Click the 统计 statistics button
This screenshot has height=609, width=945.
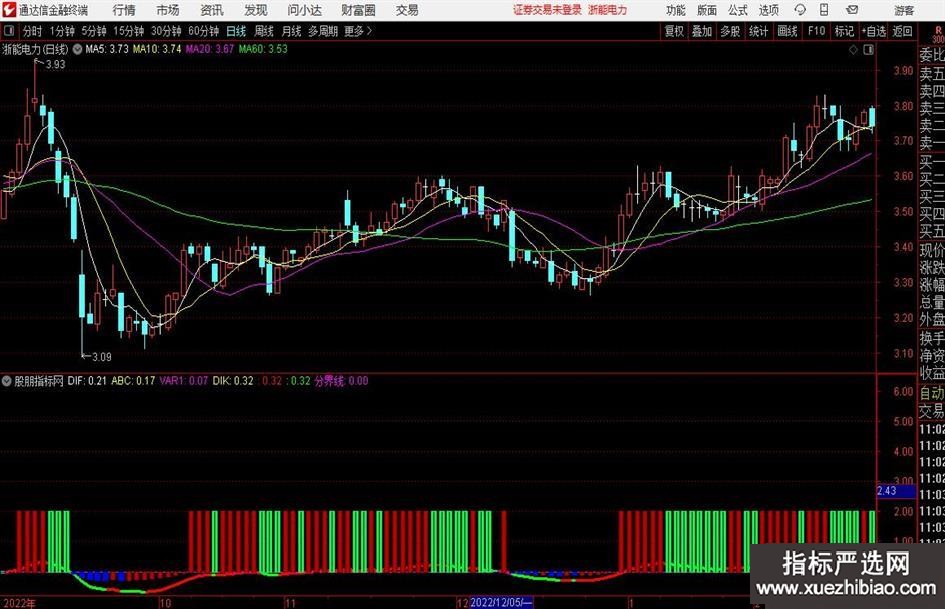tap(758, 31)
